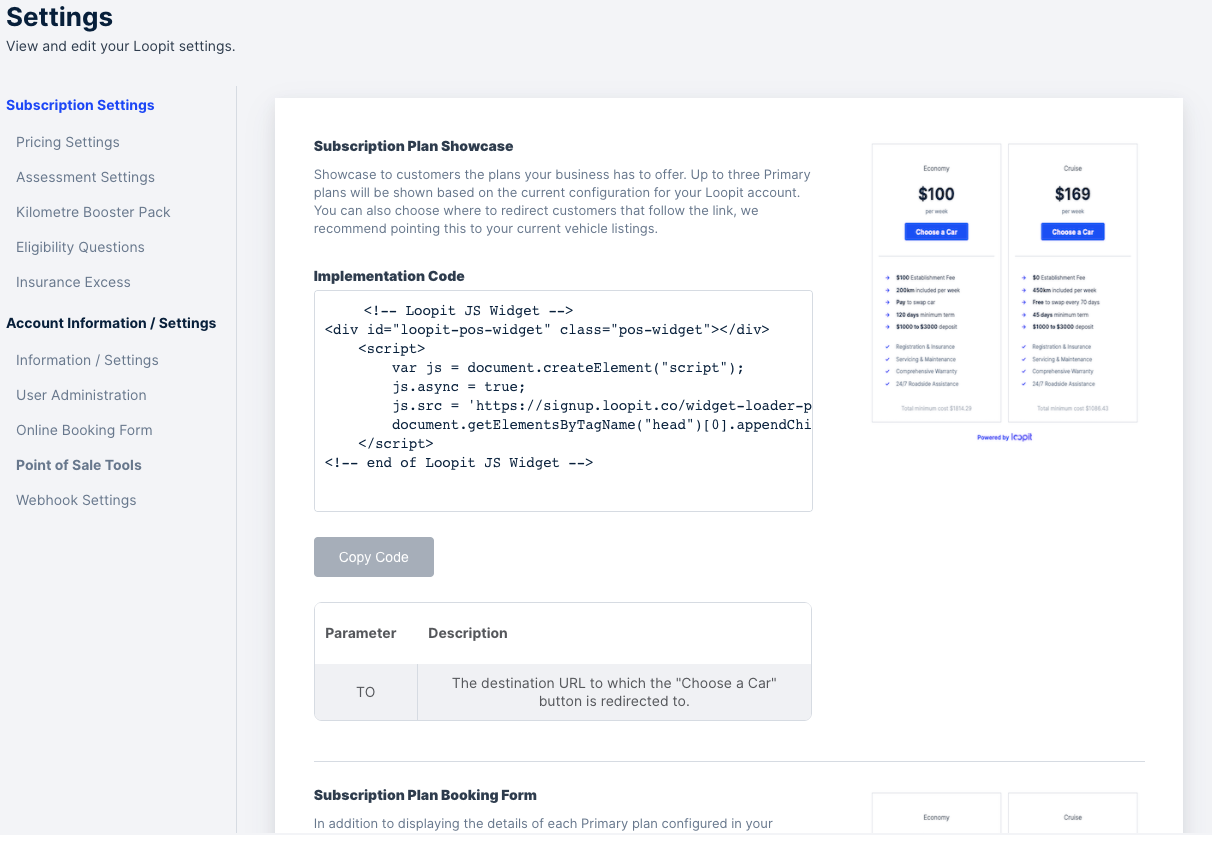The height and width of the screenshot is (842, 1212).
Task: Click inside the Implementation Code box
Action: pos(563,401)
